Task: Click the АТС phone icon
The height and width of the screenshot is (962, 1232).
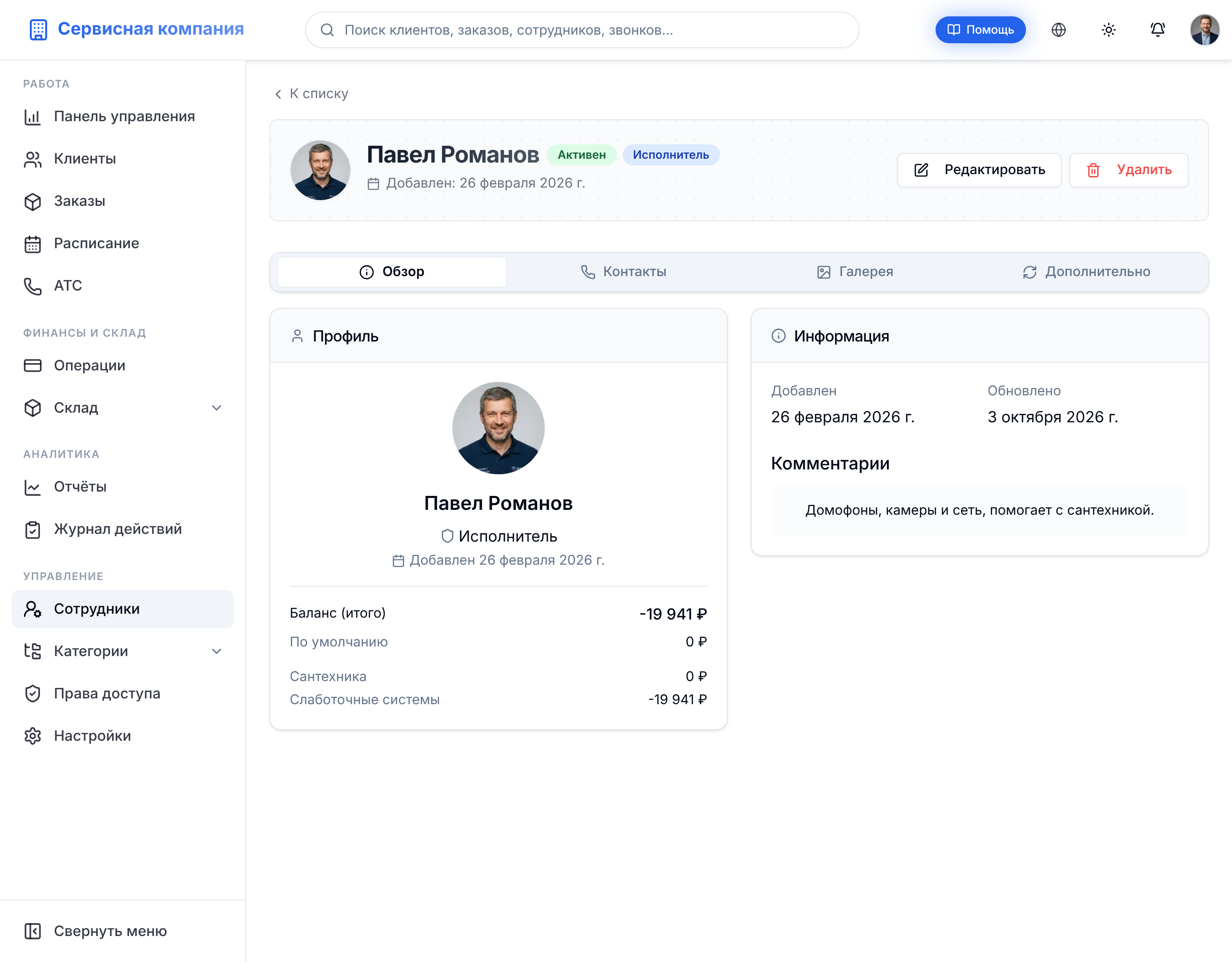Action: pyautogui.click(x=33, y=286)
